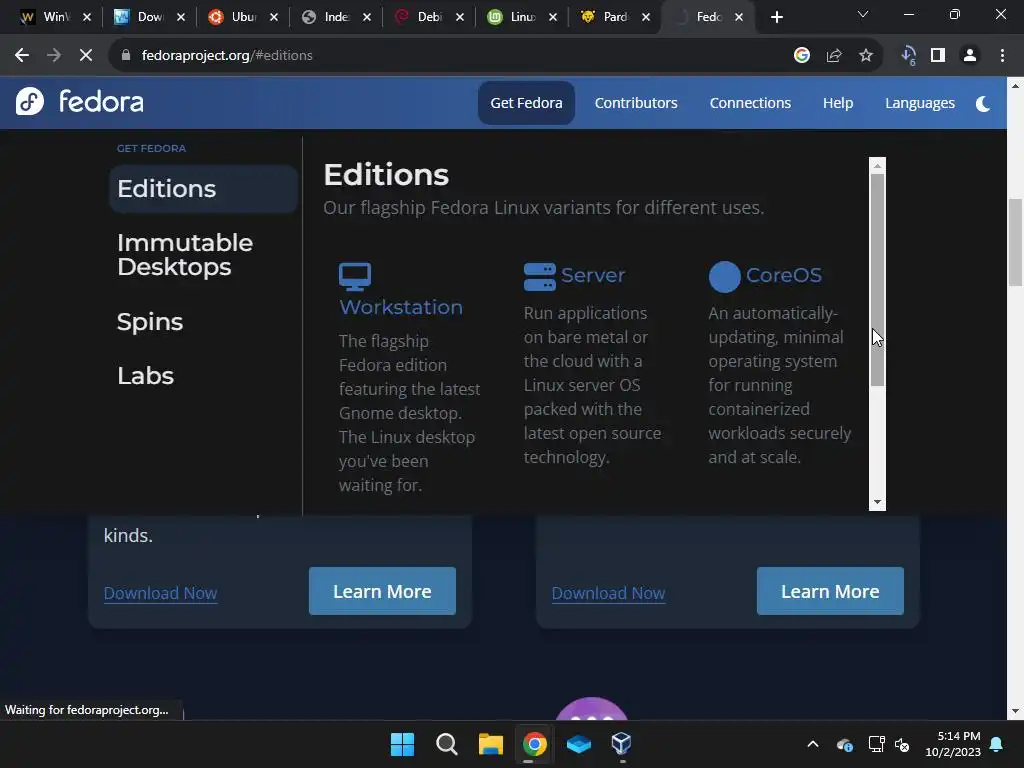Select Editions in the Get Fedora sidebar

pyautogui.click(x=203, y=189)
